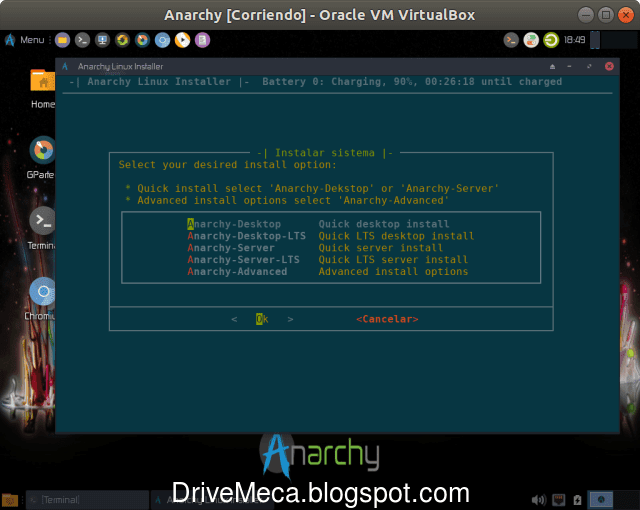Select Anarchy-Advanced install option
The height and width of the screenshot is (510, 640).
coord(237,271)
